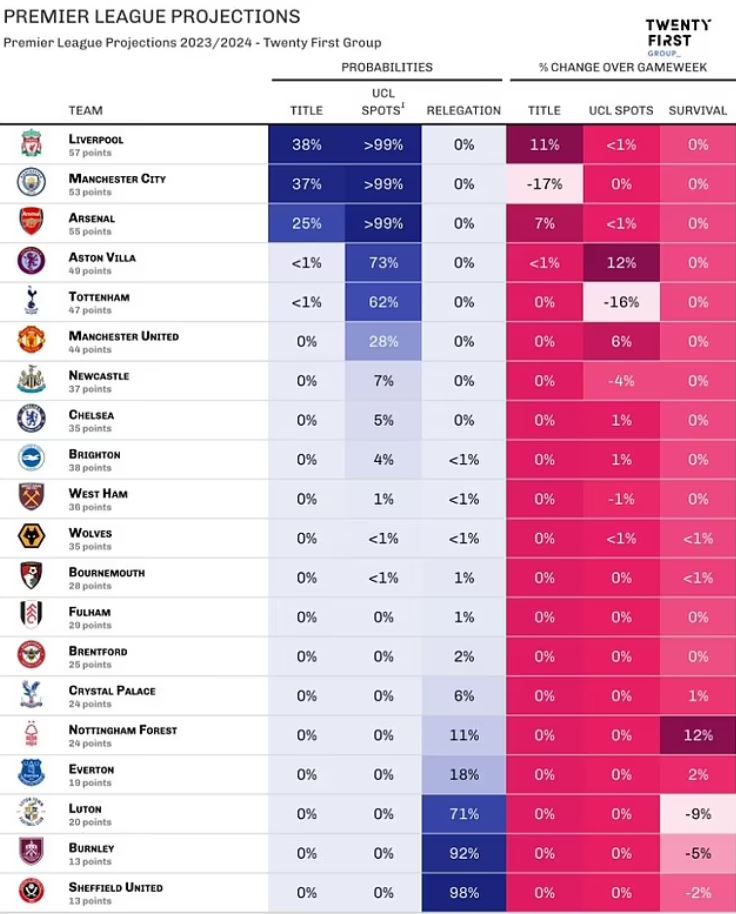The width and height of the screenshot is (736, 914).
Task: Click the Liverpool club crest
Action: tap(31, 144)
